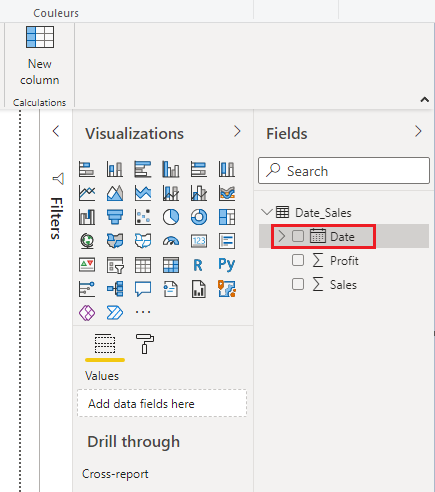The width and height of the screenshot is (435, 492).
Task: Select the Donut chart visual
Action: [199, 217]
